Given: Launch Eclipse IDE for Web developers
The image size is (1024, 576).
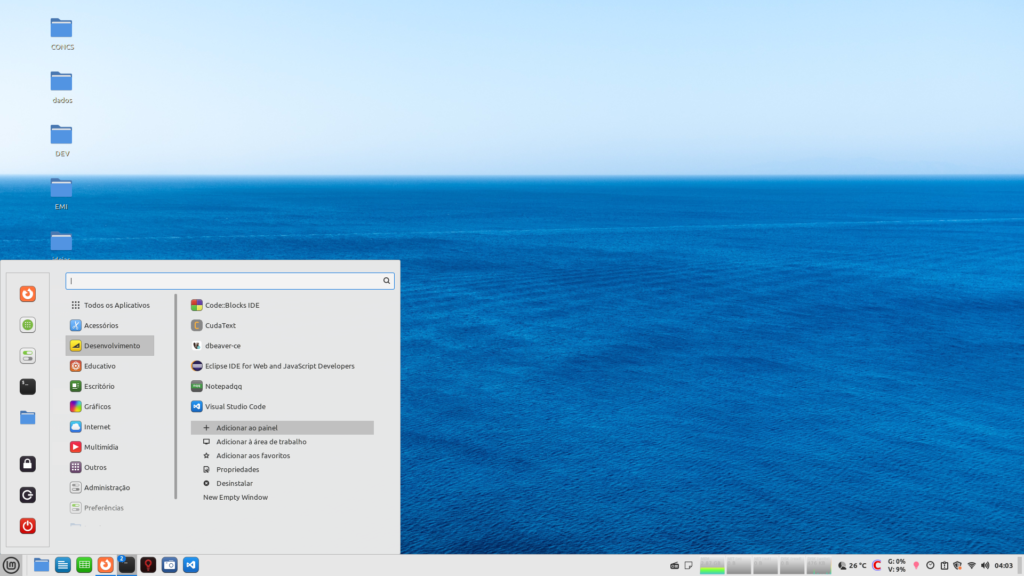Looking at the screenshot, I should [x=279, y=366].
